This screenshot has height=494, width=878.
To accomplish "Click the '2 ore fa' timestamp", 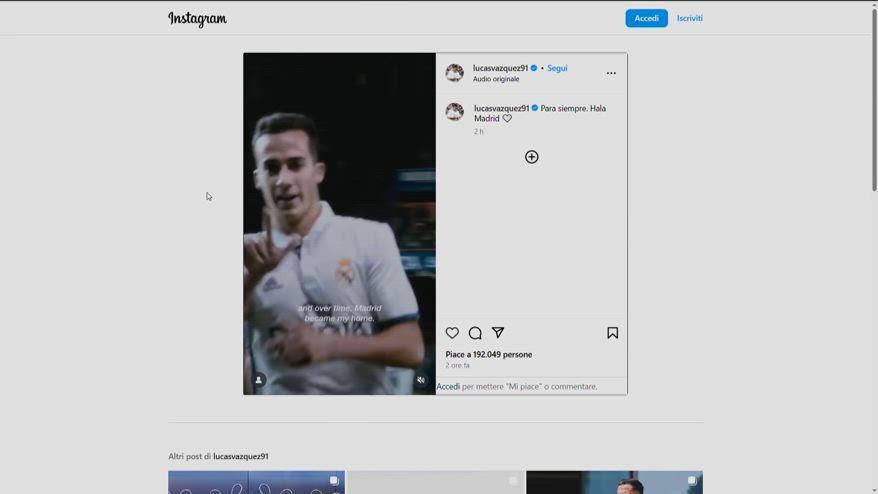I will click(x=457, y=365).
